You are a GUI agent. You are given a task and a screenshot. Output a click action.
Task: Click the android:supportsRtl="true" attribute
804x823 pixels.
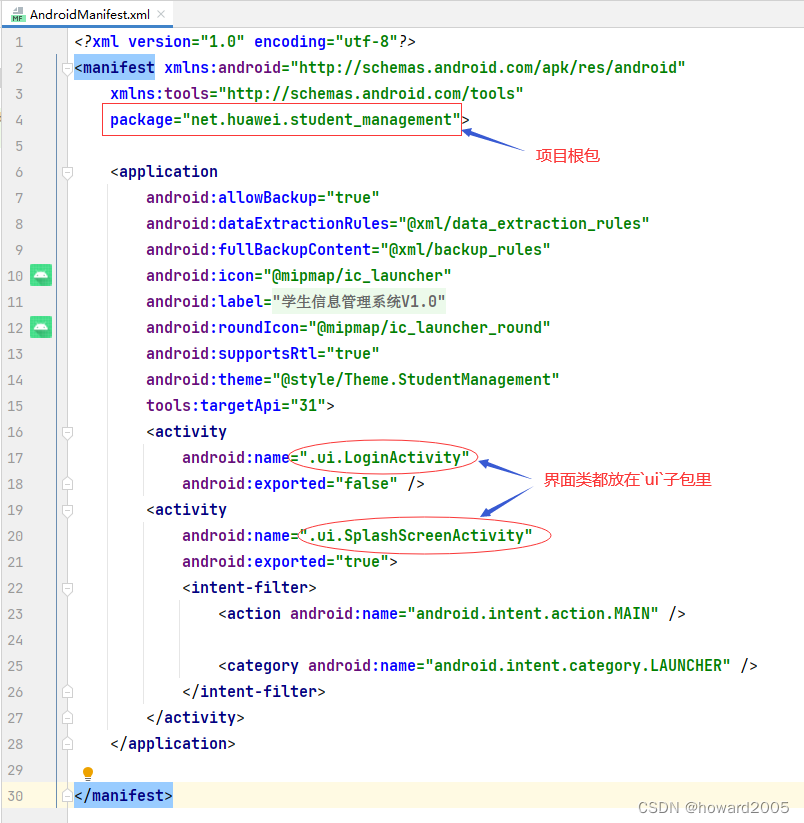click(262, 354)
